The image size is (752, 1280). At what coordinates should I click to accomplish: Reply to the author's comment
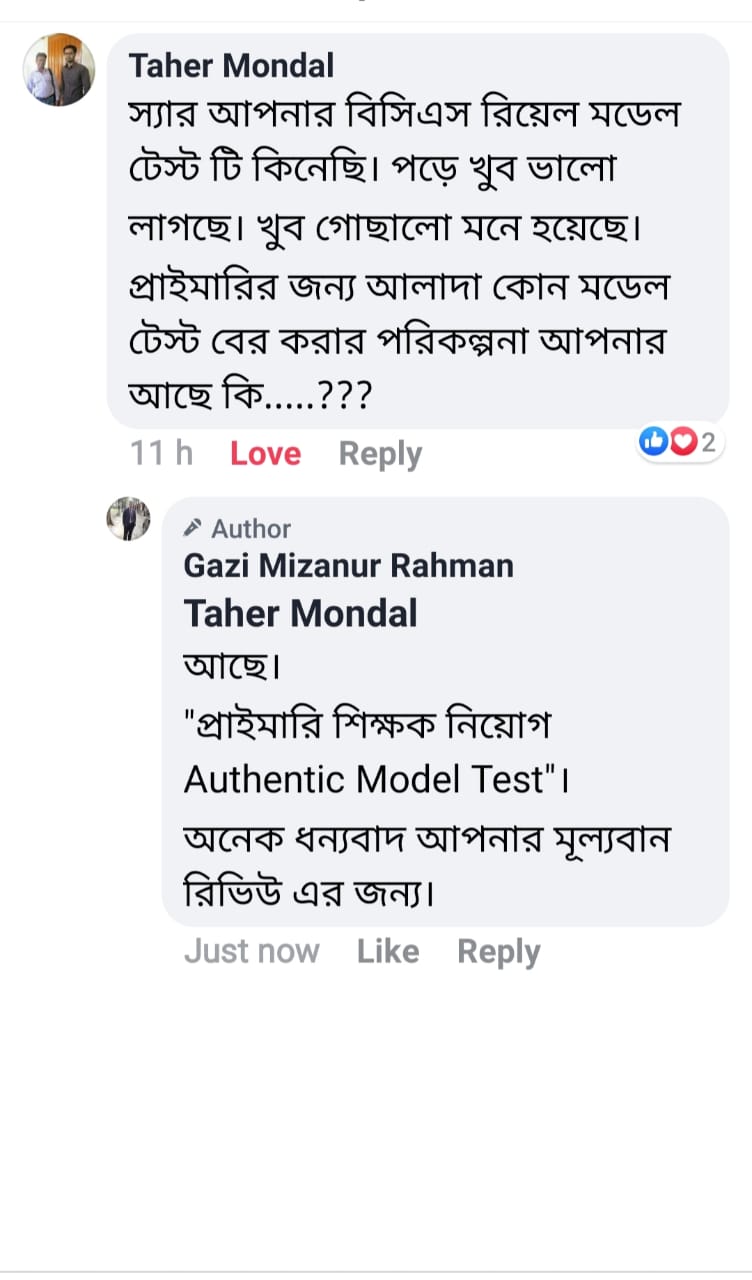[x=498, y=951]
